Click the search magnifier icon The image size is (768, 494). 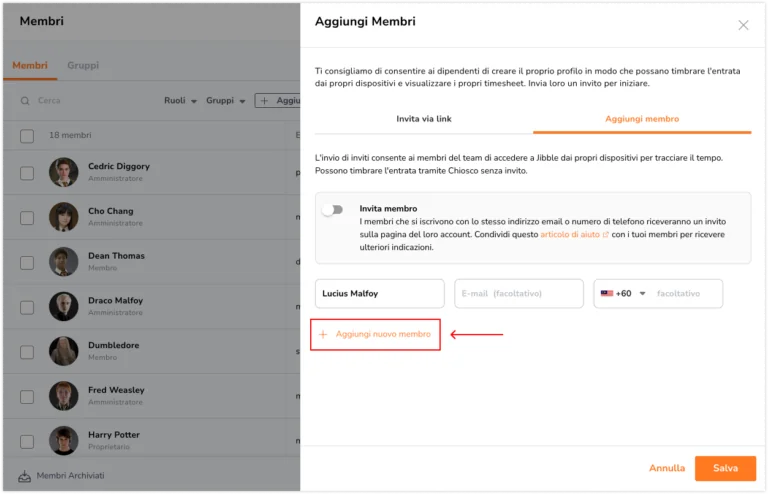[25, 101]
